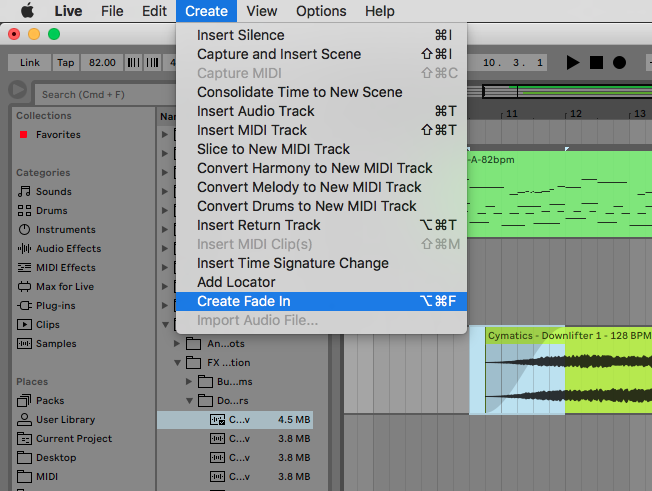Click the 82.00 tempo field
Image resolution: width=652 pixels, height=491 pixels.
coord(102,63)
